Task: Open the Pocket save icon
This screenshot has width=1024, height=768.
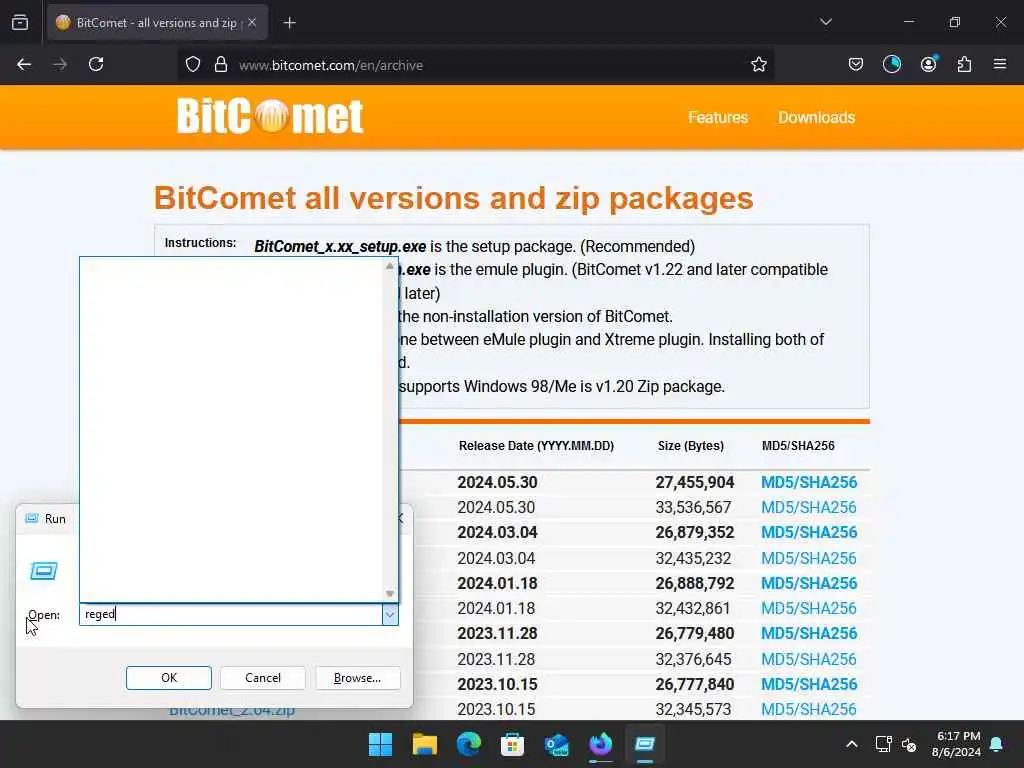Action: (856, 64)
